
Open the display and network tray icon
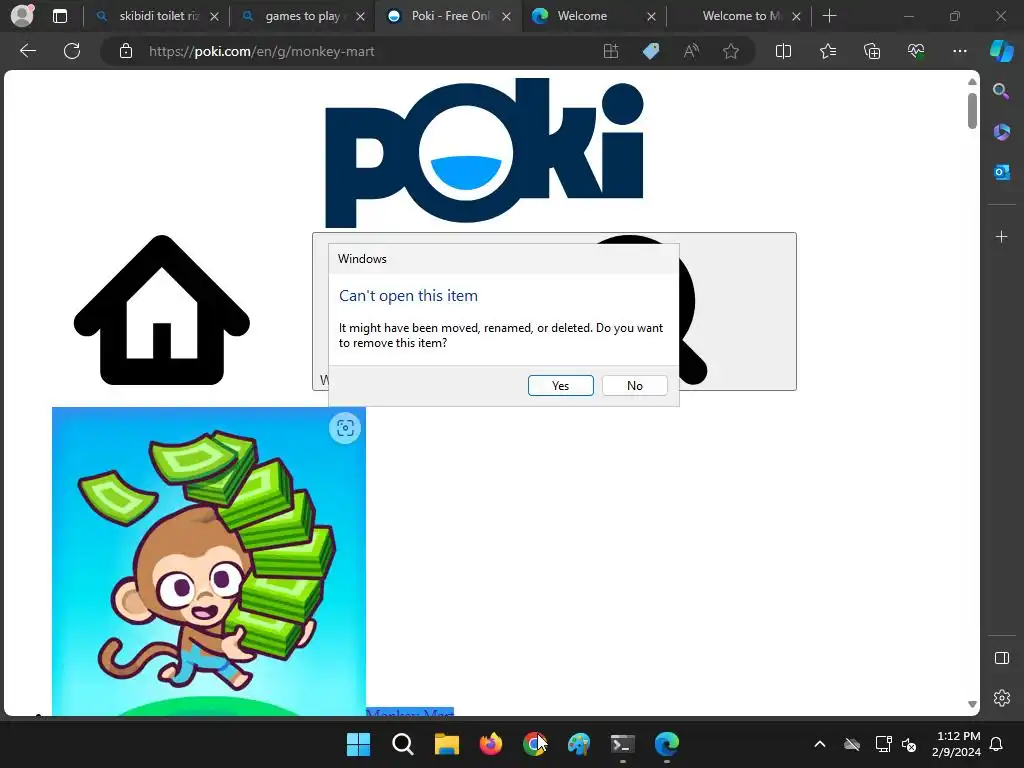point(883,744)
